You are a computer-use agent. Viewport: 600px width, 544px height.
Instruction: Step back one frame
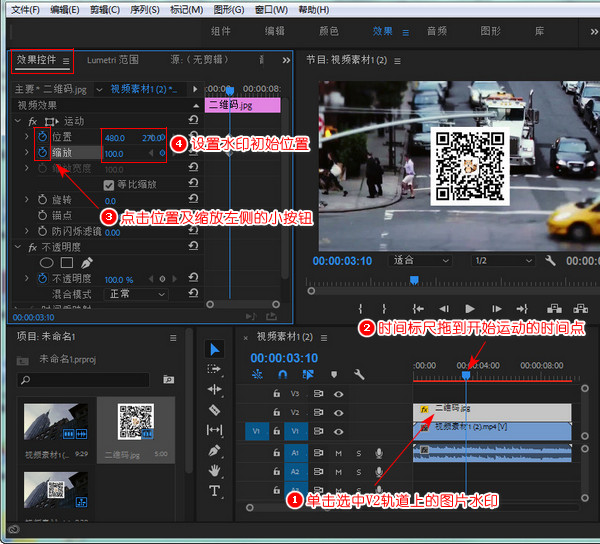[444, 308]
